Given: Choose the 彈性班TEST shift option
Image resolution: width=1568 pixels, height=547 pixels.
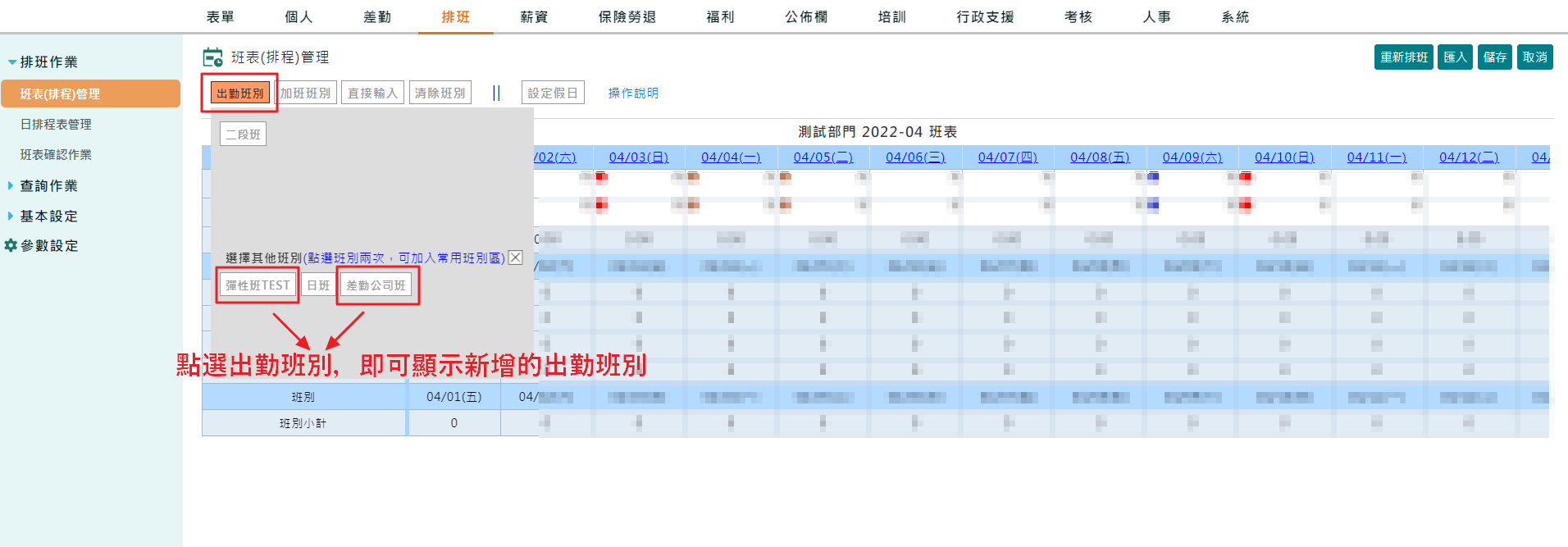Looking at the screenshot, I should tap(258, 285).
